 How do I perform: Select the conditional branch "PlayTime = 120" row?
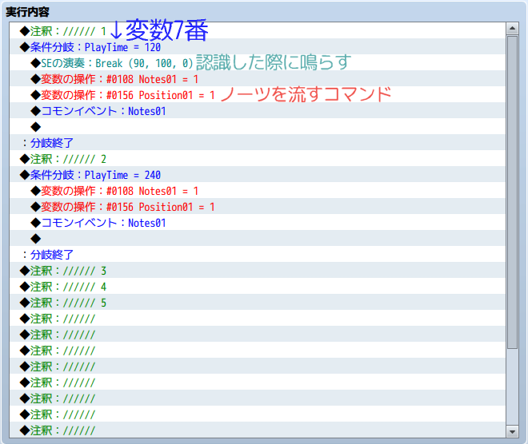[x=258, y=47]
